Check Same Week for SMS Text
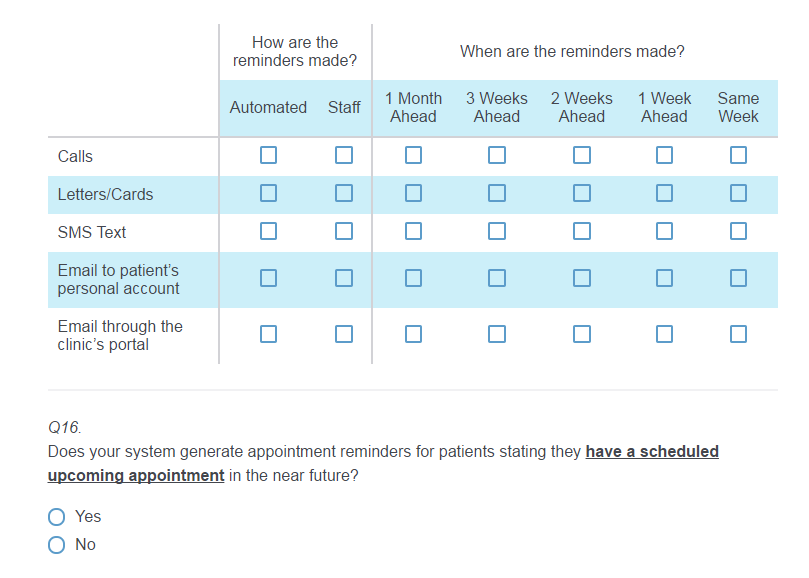Viewport: 809px width, 578px height. 738,231
